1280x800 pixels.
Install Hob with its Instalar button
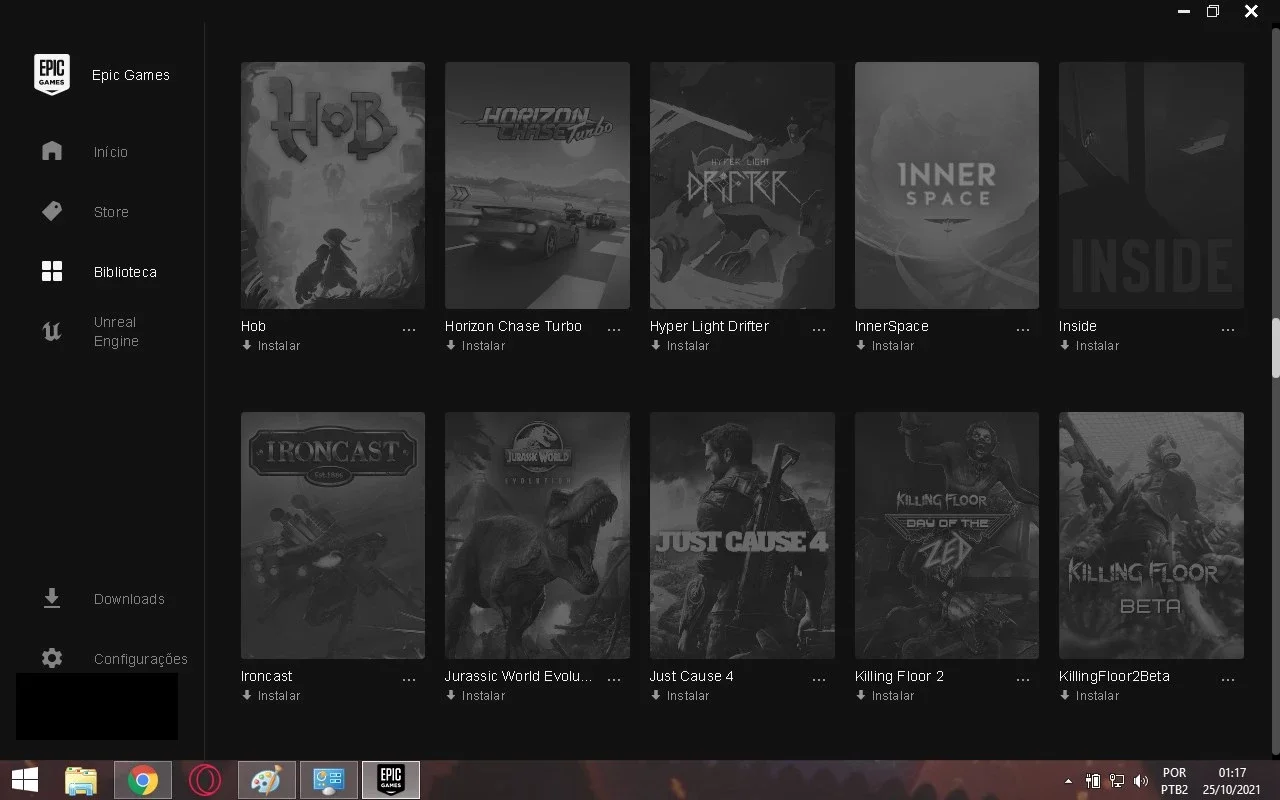tap(271, 346)
